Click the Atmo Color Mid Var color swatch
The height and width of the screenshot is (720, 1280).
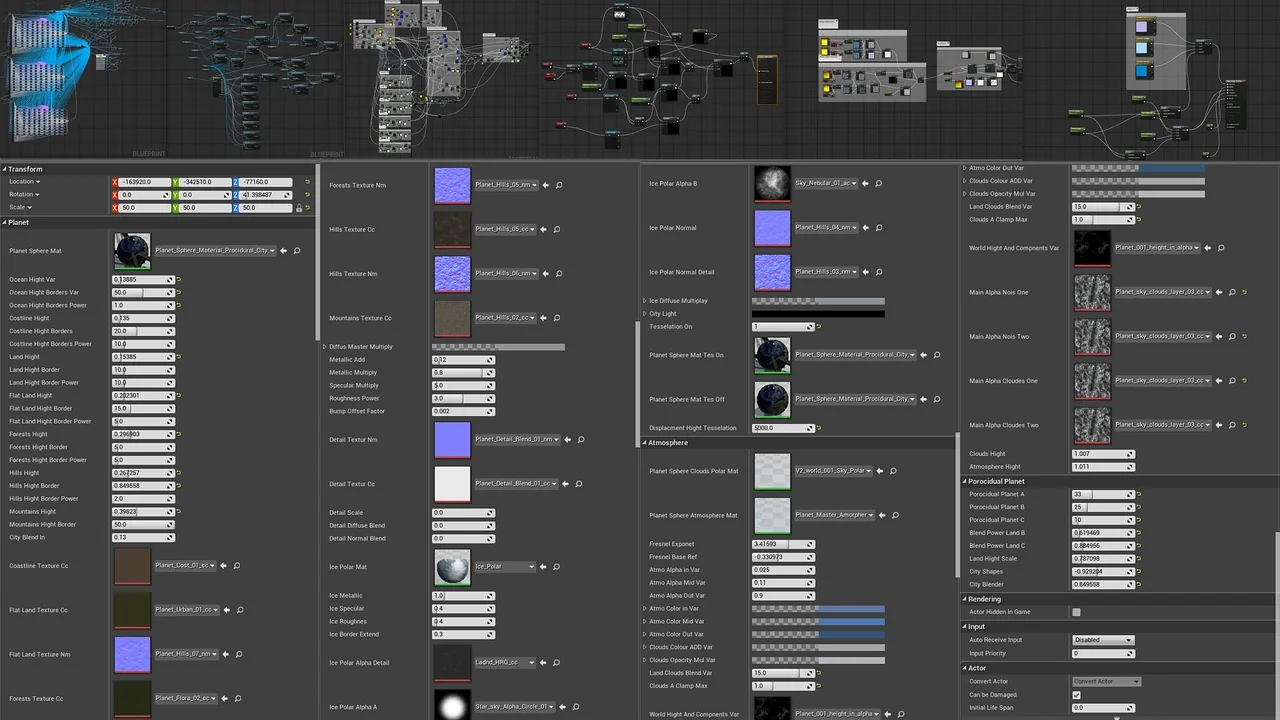817,621
